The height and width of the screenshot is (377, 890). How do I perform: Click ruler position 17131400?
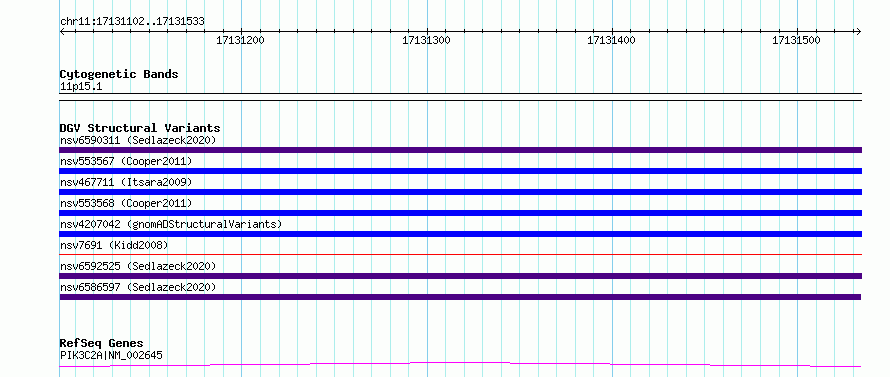coord(611,40)
